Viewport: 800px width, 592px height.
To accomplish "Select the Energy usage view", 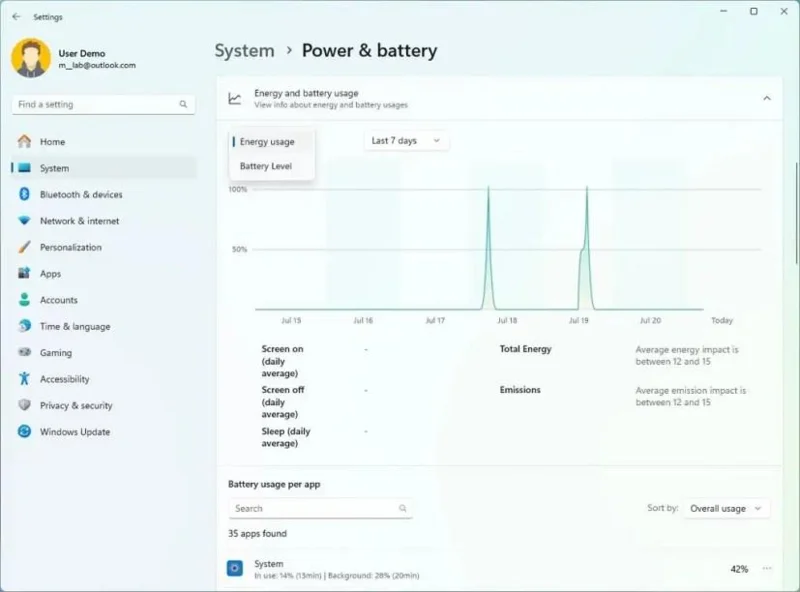I will click(271, 142).
